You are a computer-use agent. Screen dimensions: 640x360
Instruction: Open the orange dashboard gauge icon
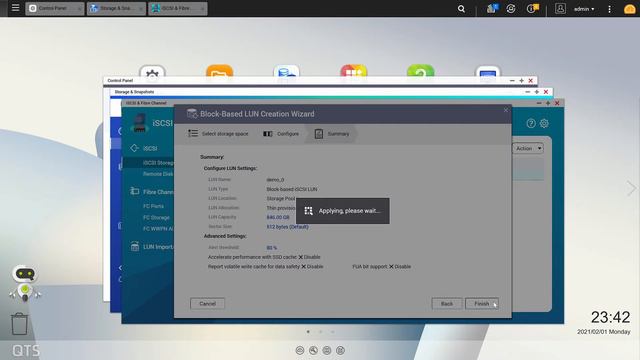tap(630, 9)
